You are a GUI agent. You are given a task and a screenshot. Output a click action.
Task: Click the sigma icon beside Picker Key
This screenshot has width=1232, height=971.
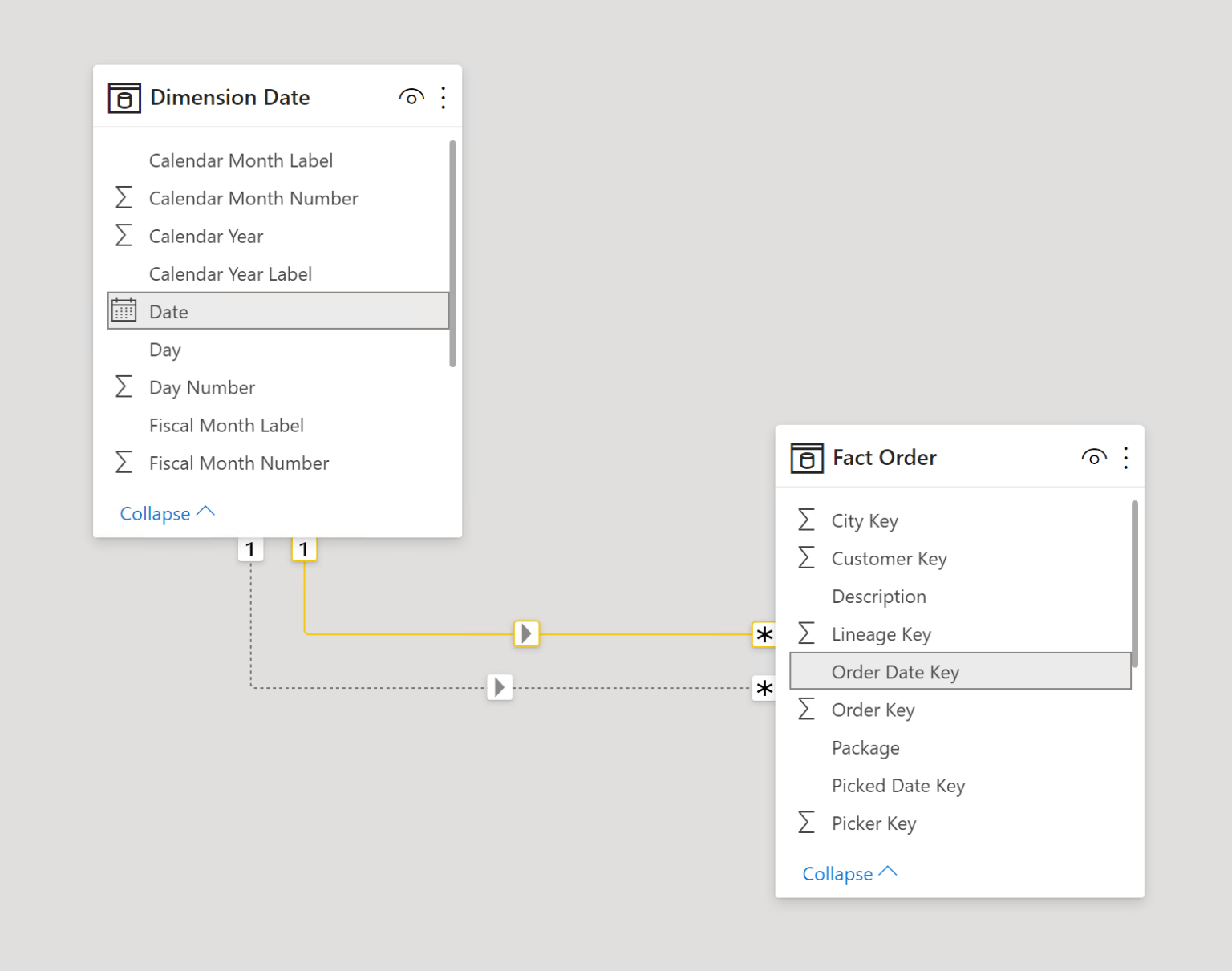pos(807,823)
